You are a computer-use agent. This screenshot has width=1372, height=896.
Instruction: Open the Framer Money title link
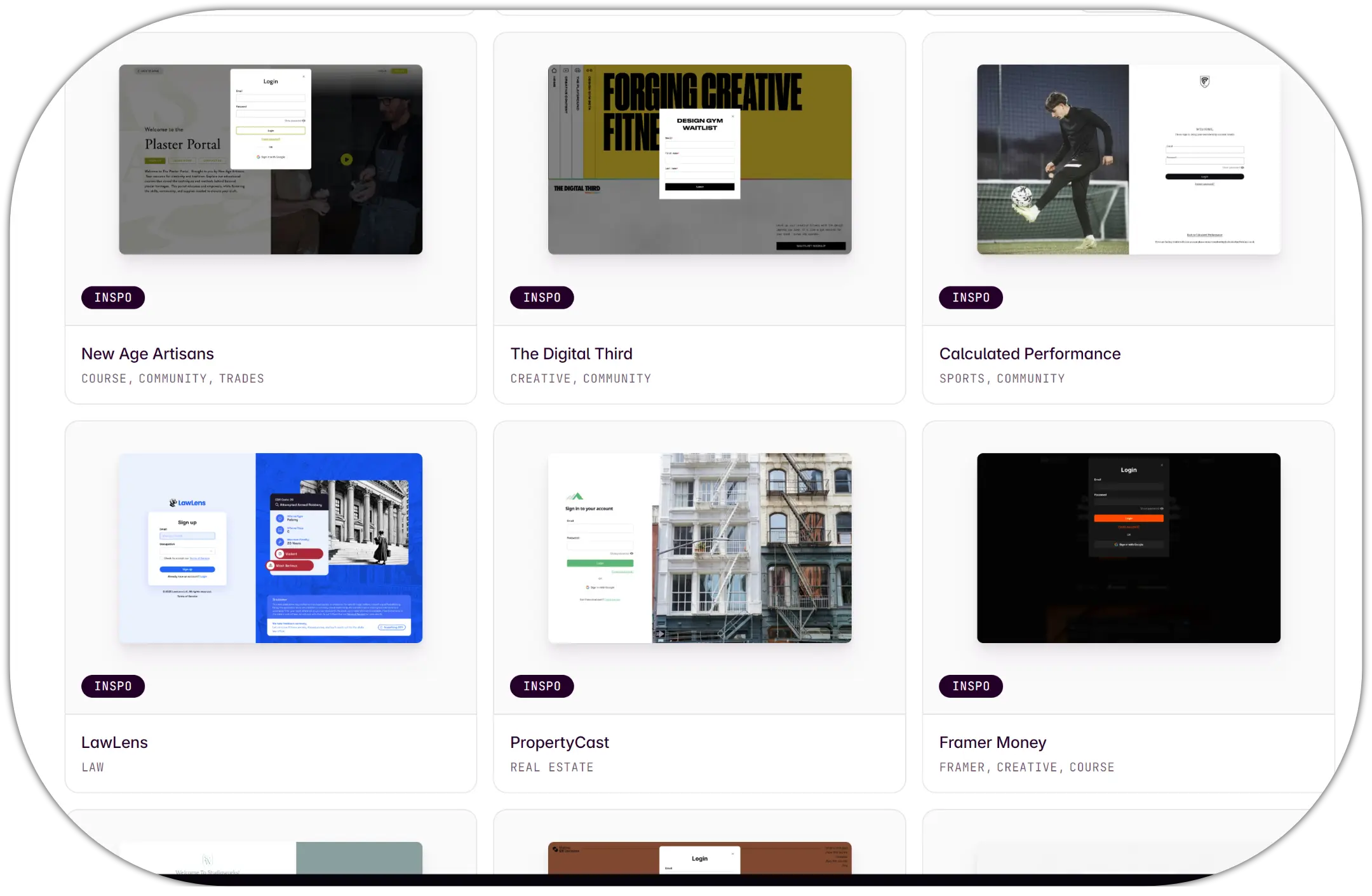point(993,742)
